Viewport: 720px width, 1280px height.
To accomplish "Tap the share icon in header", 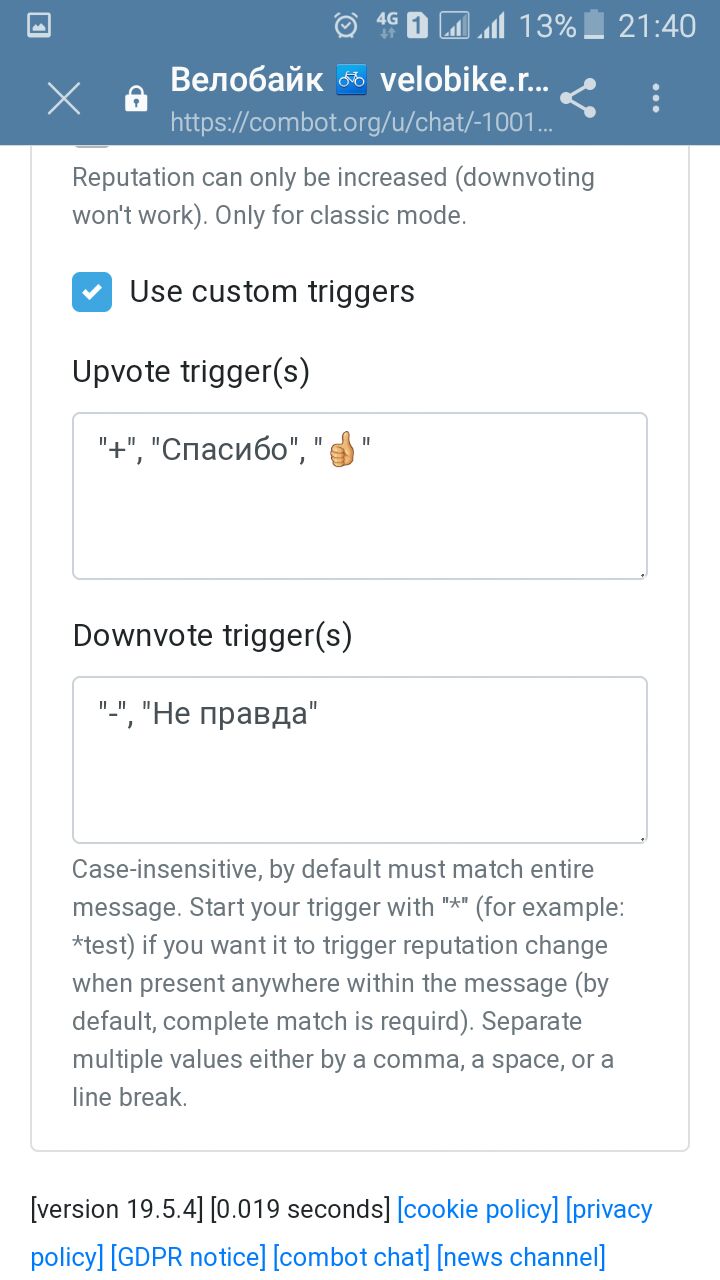I will click(578, 98).
